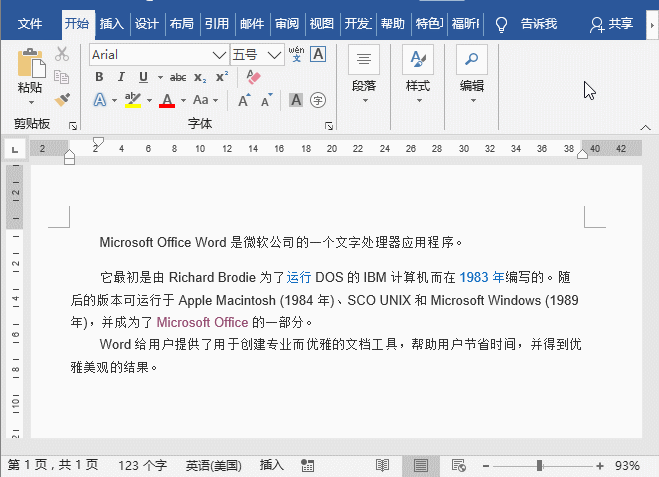Screen dimensions: 659x477
Task: Open Font dialog launcher
Action: [329, 126]
